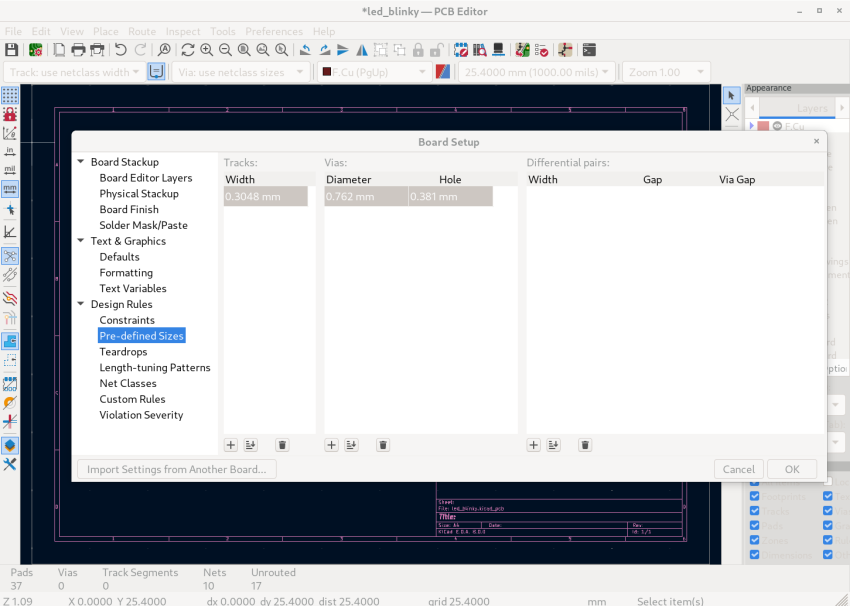Screen dimensions: 850x606
Task: Collapse the Design Rules tree section
Action: coord(81,304)
